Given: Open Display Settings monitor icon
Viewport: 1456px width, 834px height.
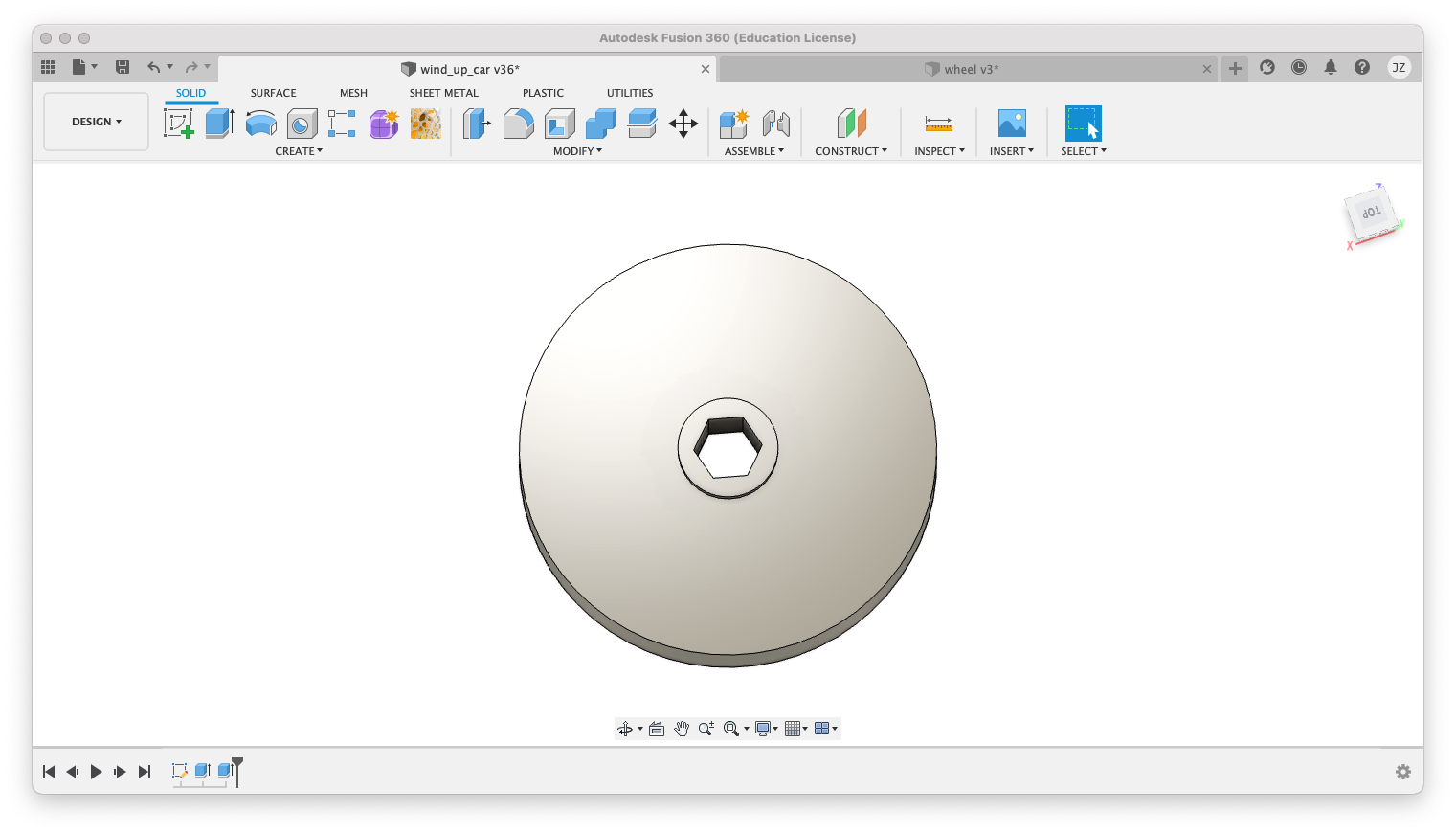Looking at the screenshot, I should pyautogui.click(x=763, y=729).
